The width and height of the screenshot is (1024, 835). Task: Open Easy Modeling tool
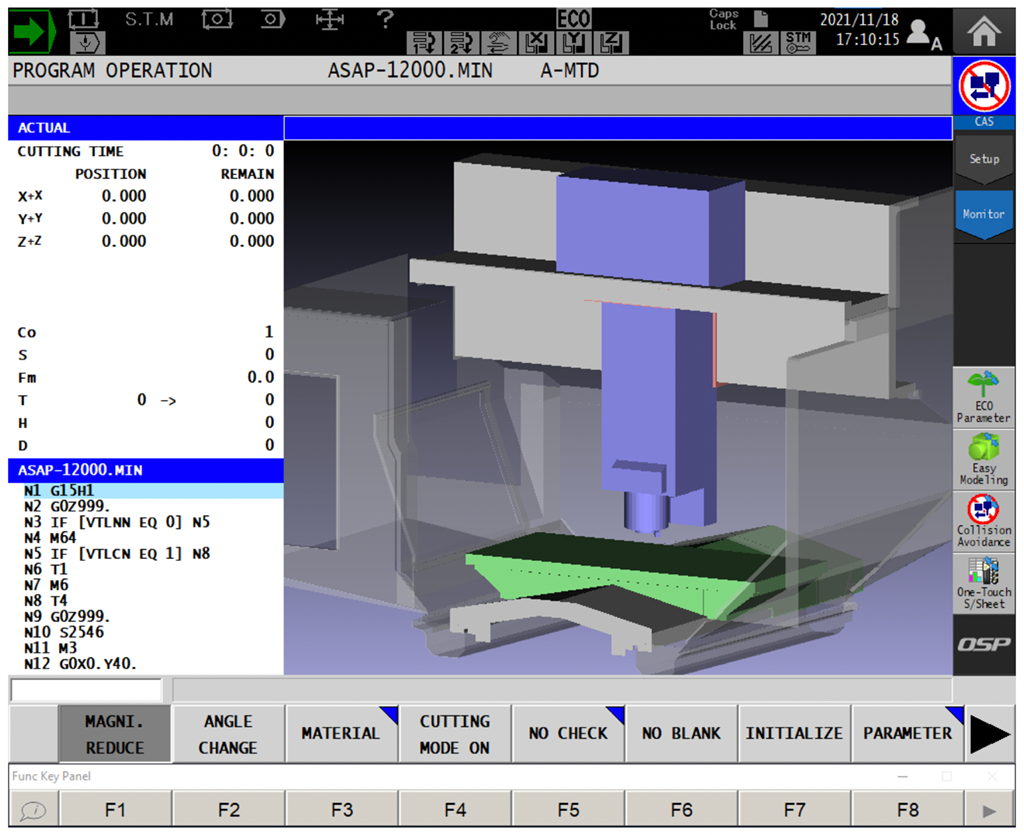click(x=983, y=459)
